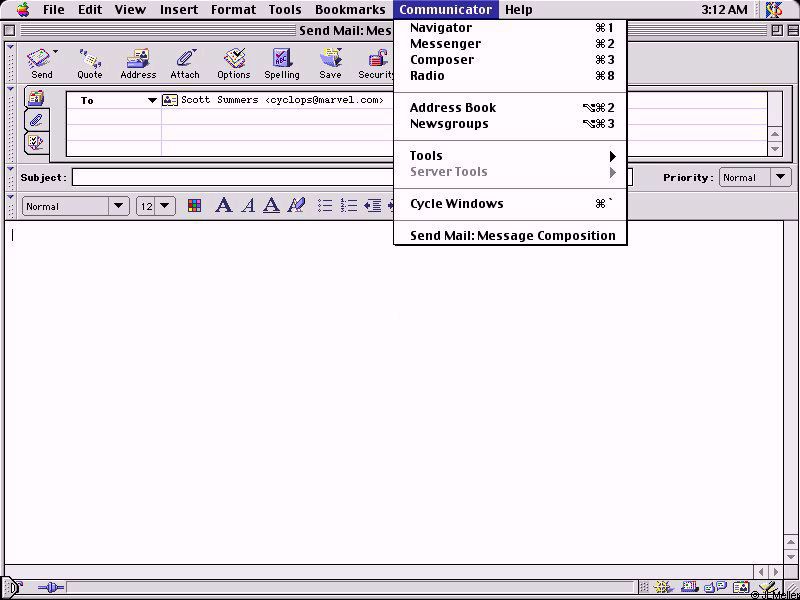Screen dimensions: 800x600
Task: Select Address Book menu item
Action: (510, 108)
